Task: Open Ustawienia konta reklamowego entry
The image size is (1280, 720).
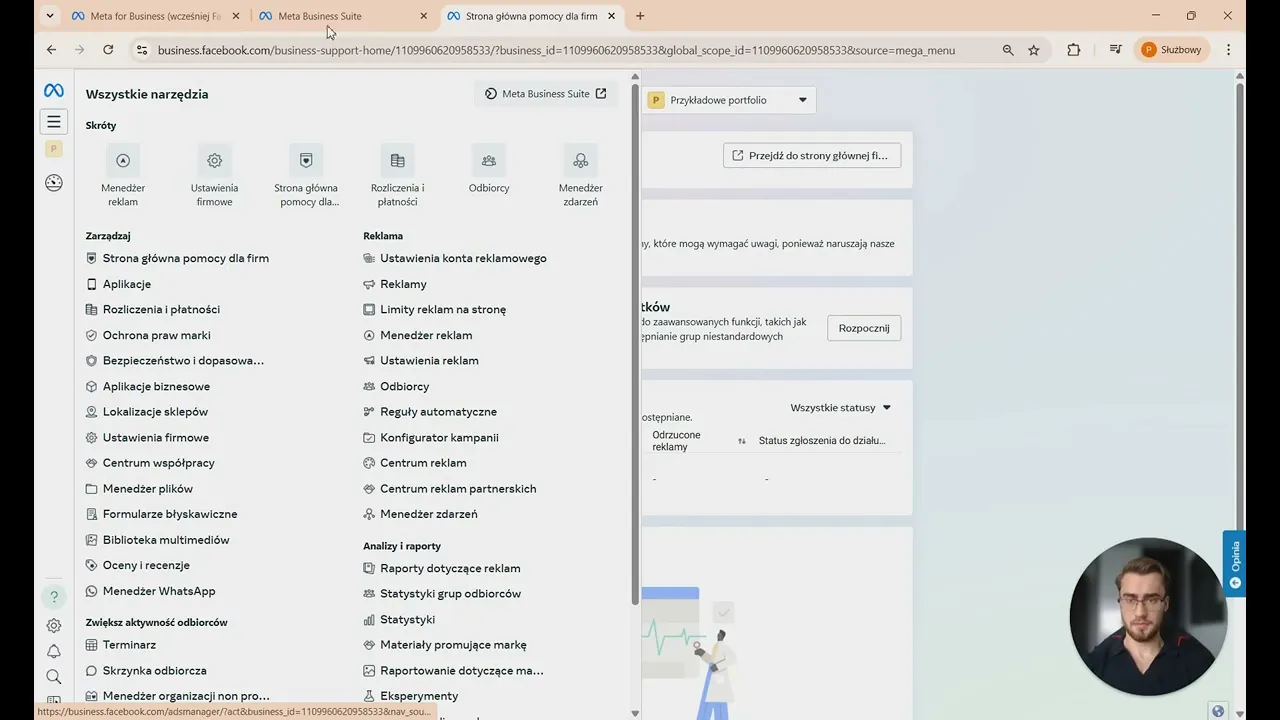Action: (x=455, y=258)
